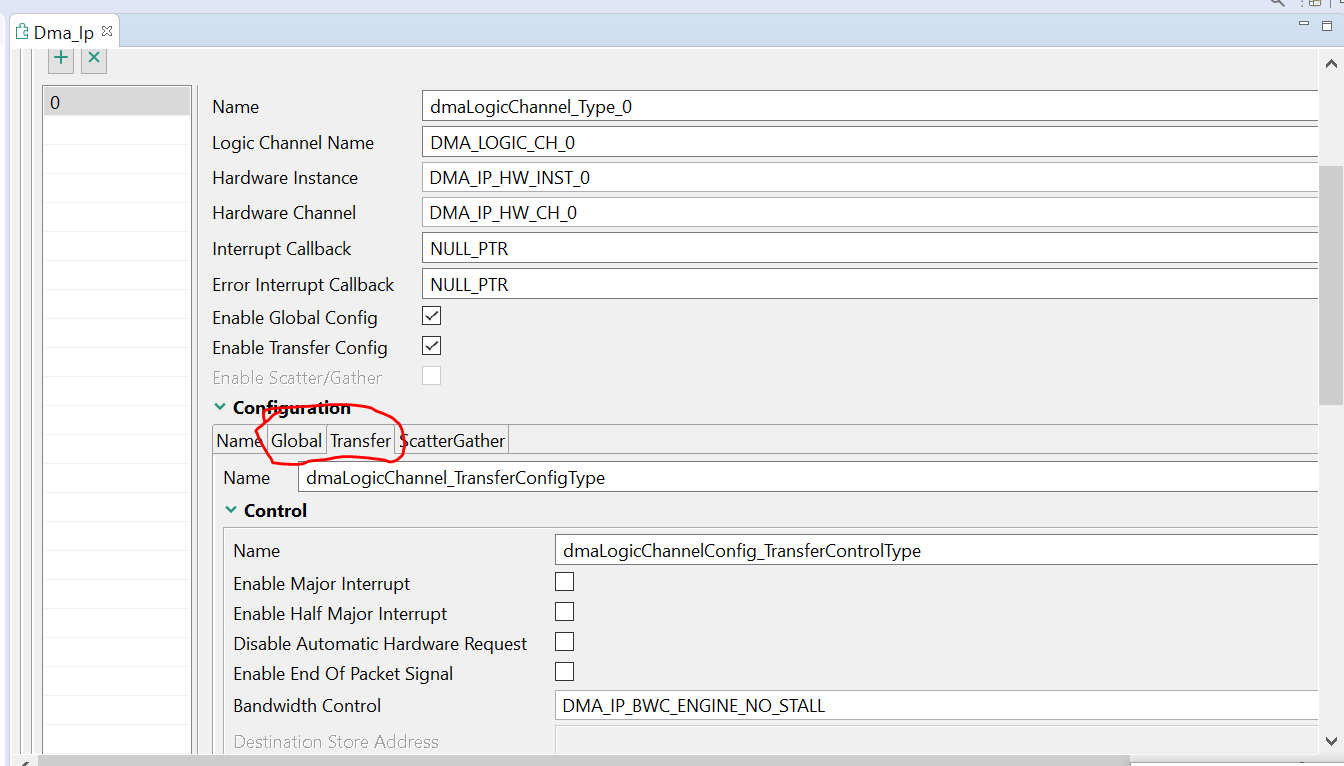
Task: Uncheck Enable Transfer Config
Action: [431, 344]
